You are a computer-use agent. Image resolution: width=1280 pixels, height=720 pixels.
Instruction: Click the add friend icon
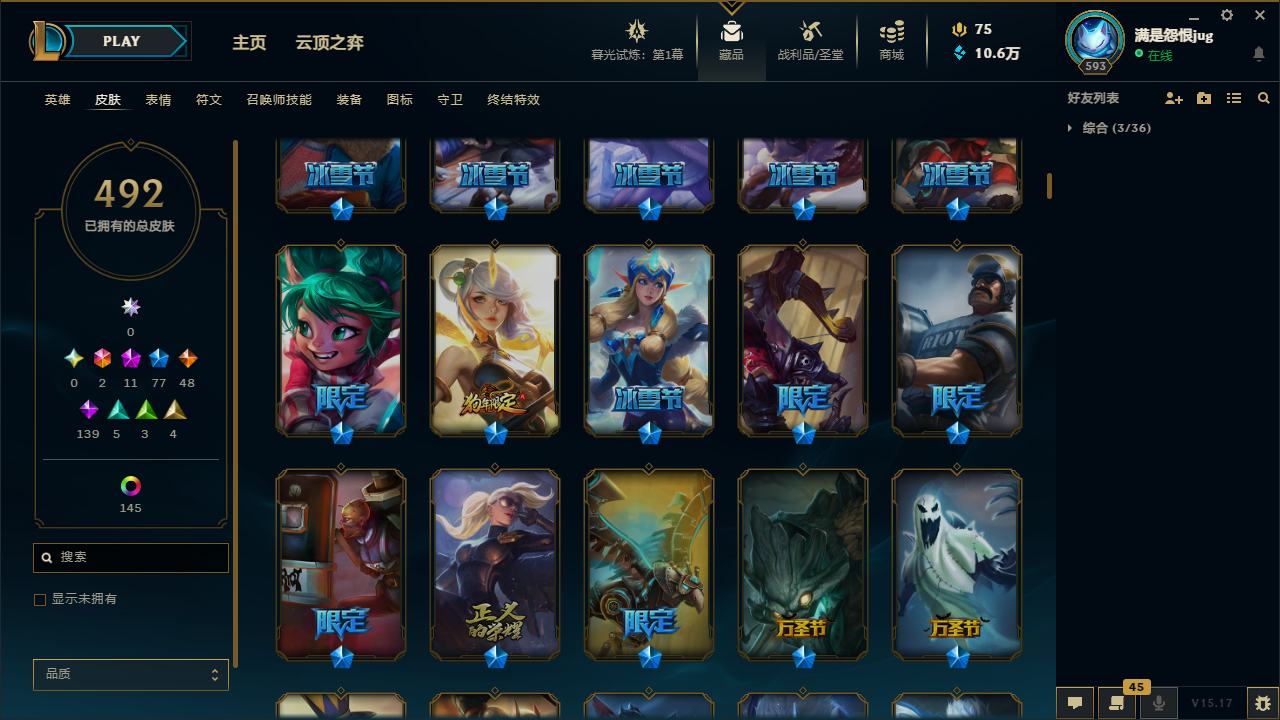1174,98
